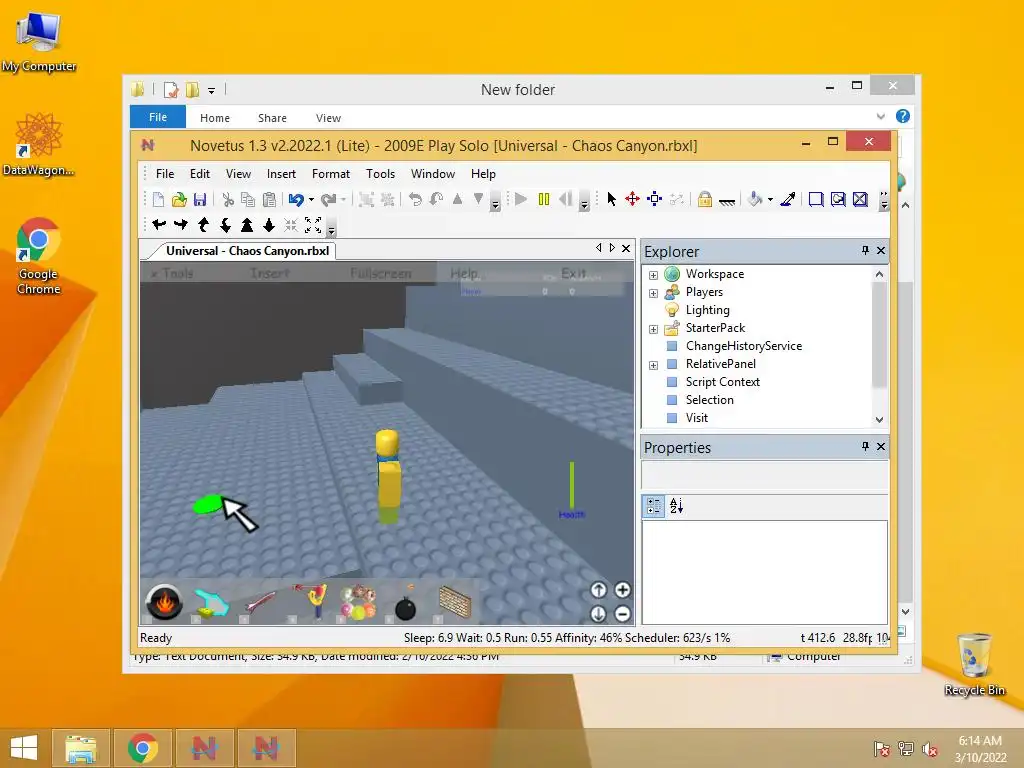
Task: Equip the slingshot tool in hotbar
Action: 310,601
